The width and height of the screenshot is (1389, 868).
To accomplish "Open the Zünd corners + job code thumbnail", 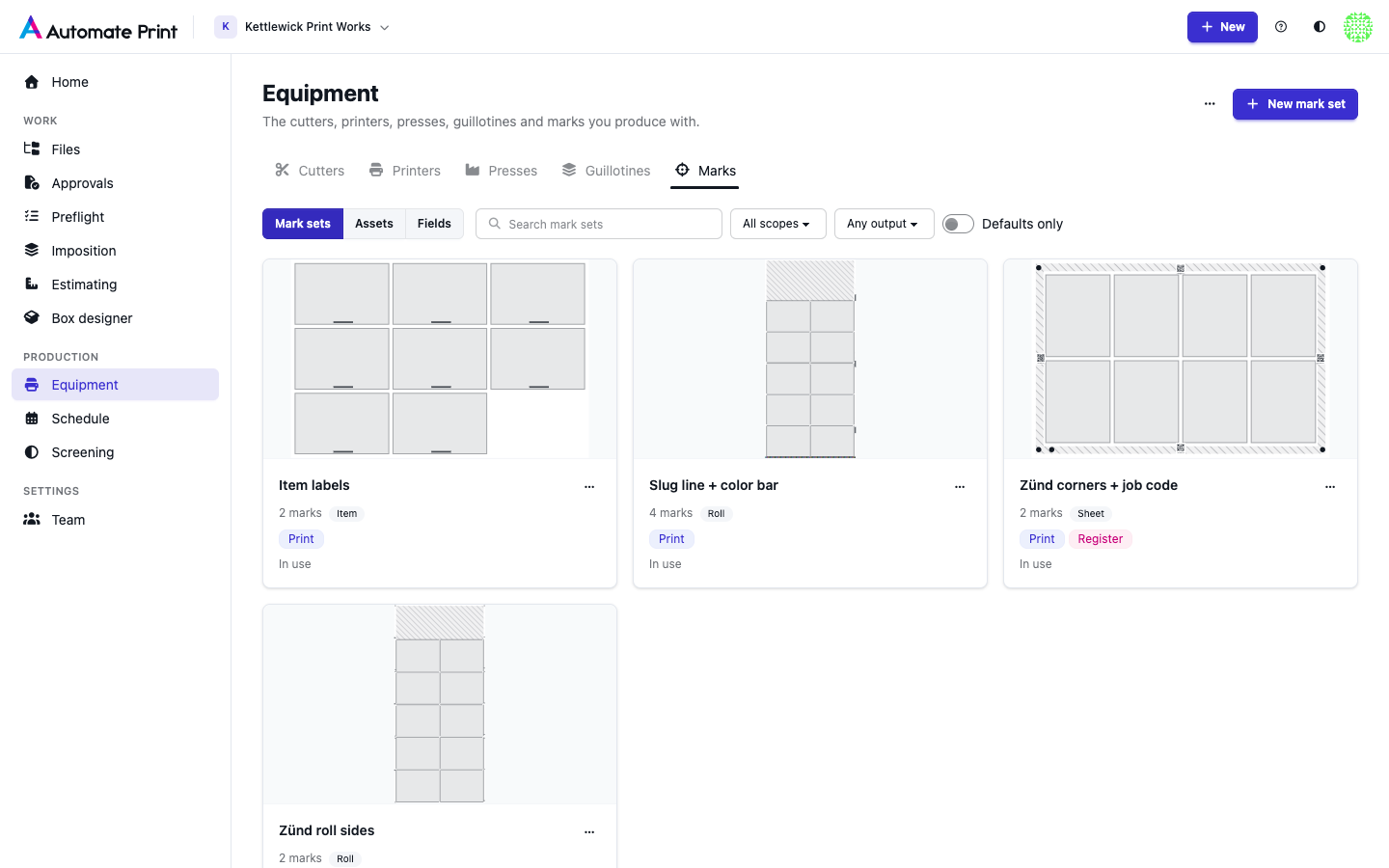I will (x=1181, y=359).
